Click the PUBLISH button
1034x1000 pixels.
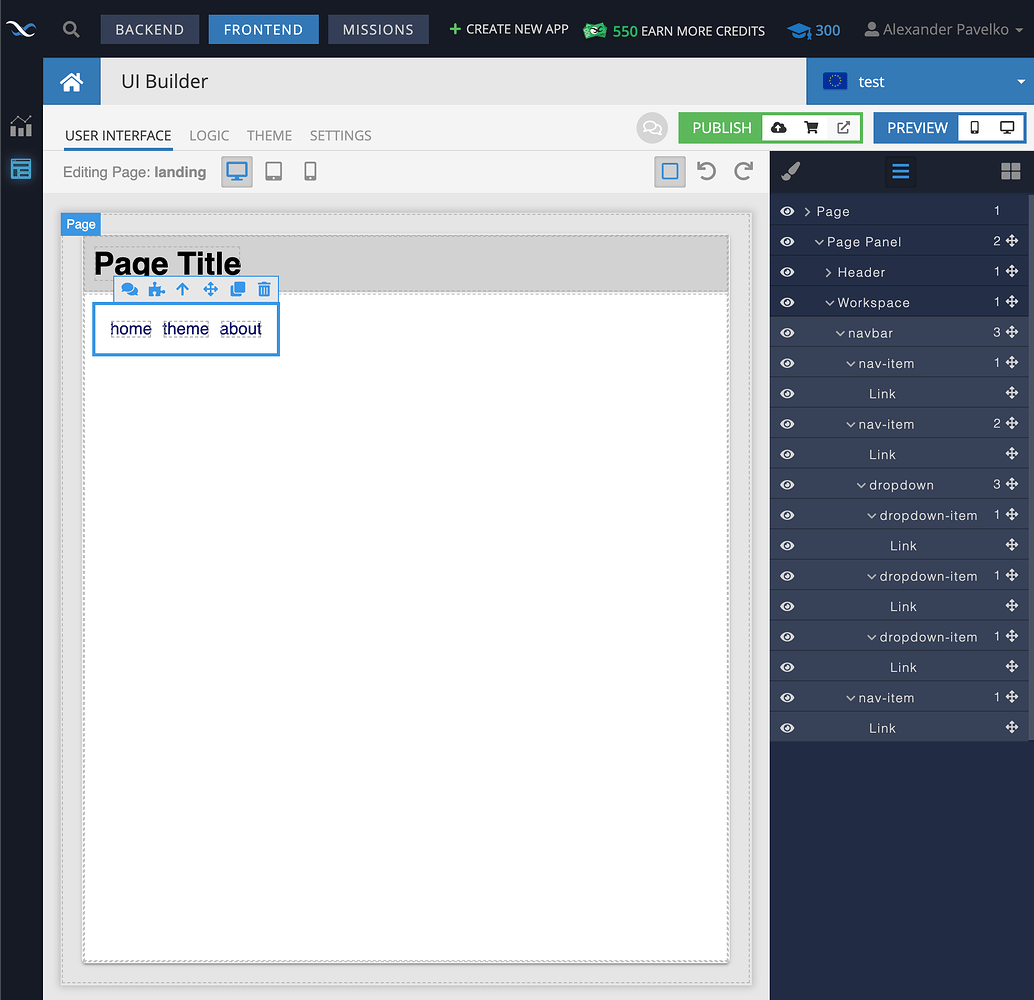point(720,128)
